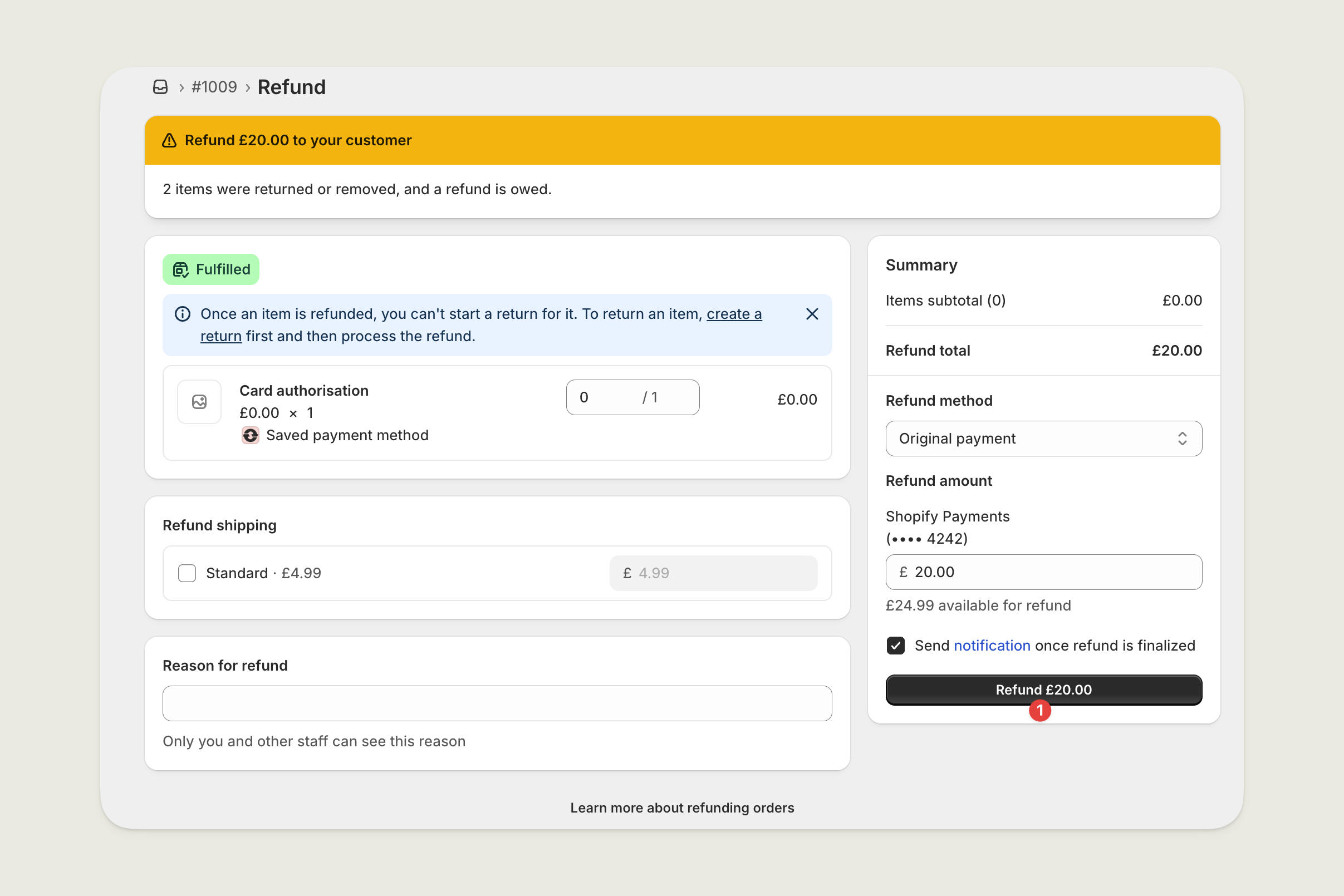The image size is (1344, 896).
Task: Click the orders inbox breadcrumb icon
Action: point(161,87)
